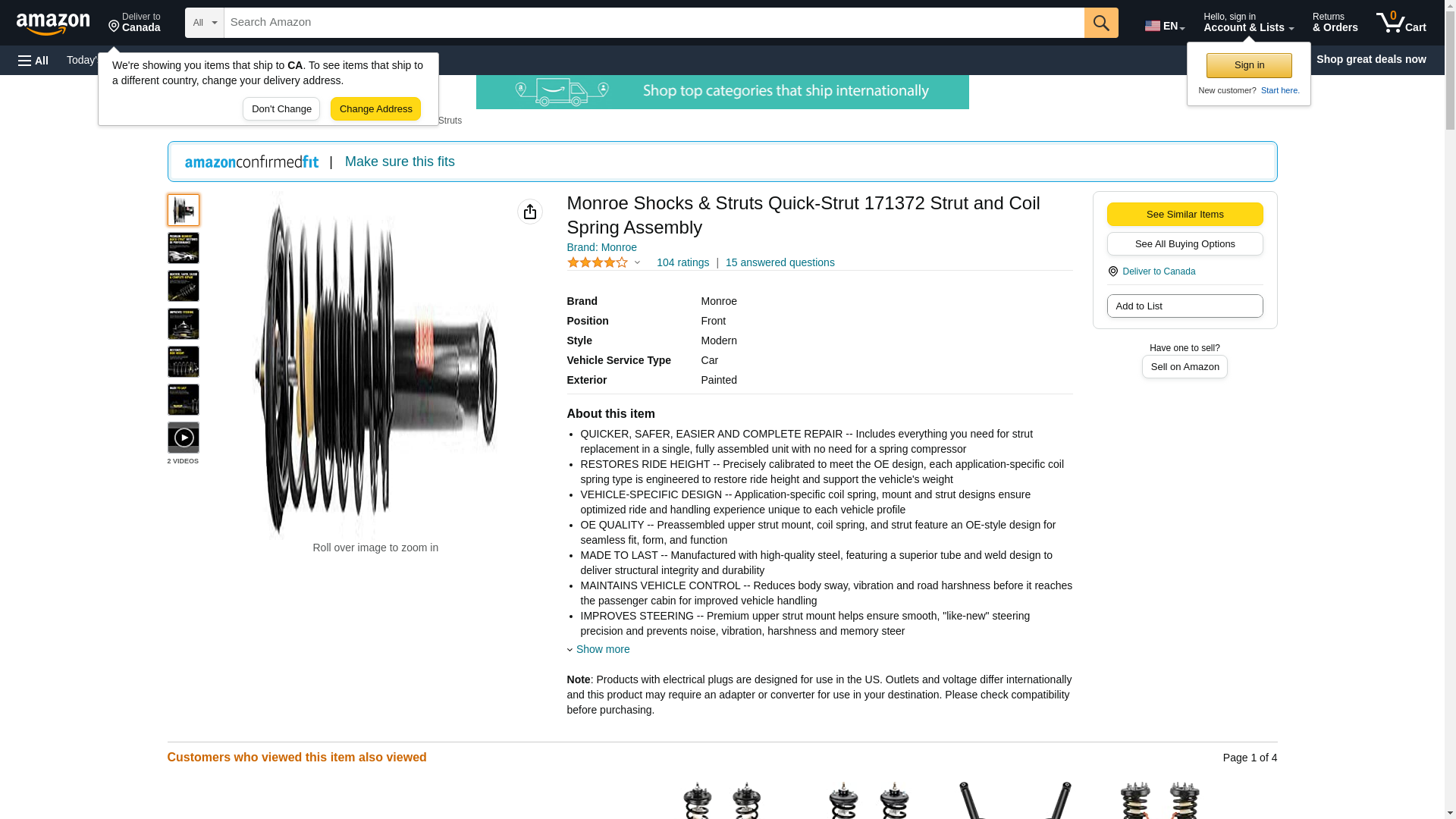Open the EN language dropdown

pyautogui.click(x=1165, y=25)
